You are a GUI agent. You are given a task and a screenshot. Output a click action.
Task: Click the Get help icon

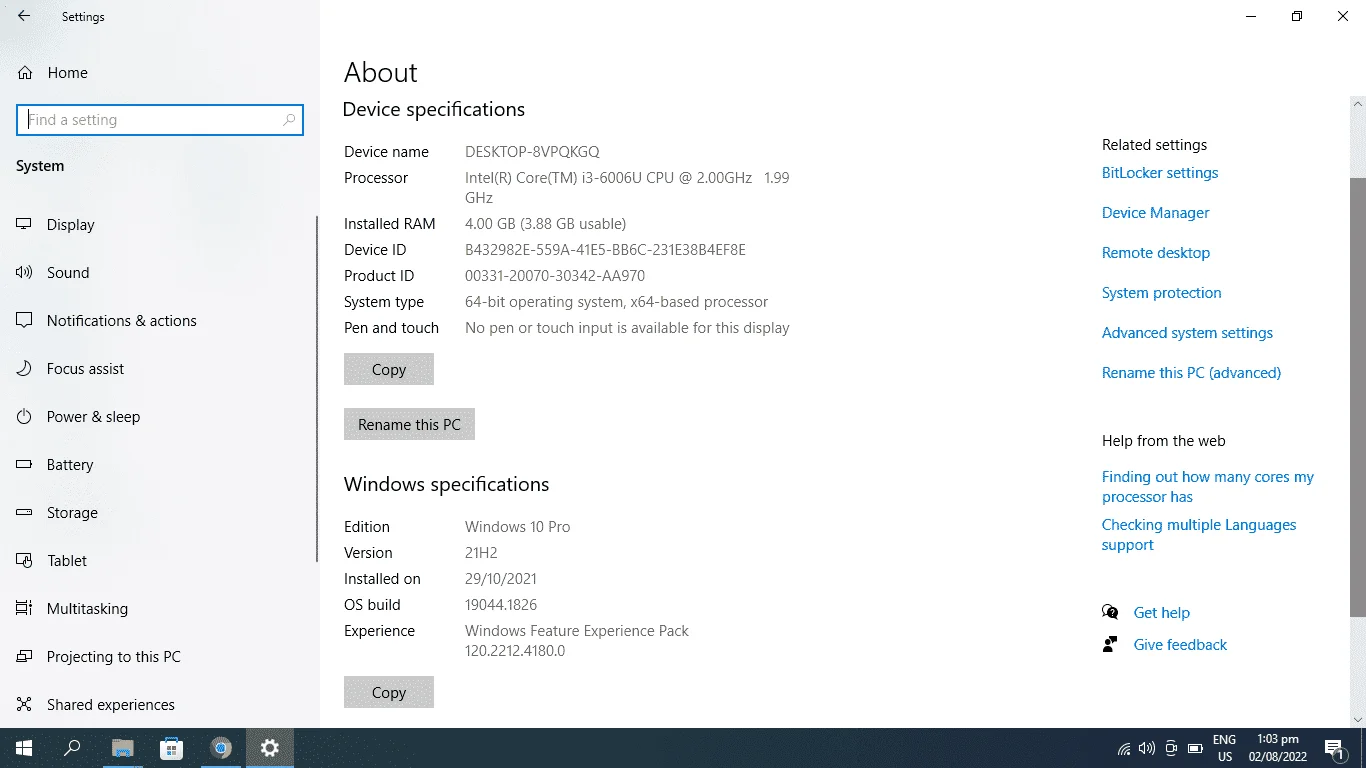[x=1110, y=612]
